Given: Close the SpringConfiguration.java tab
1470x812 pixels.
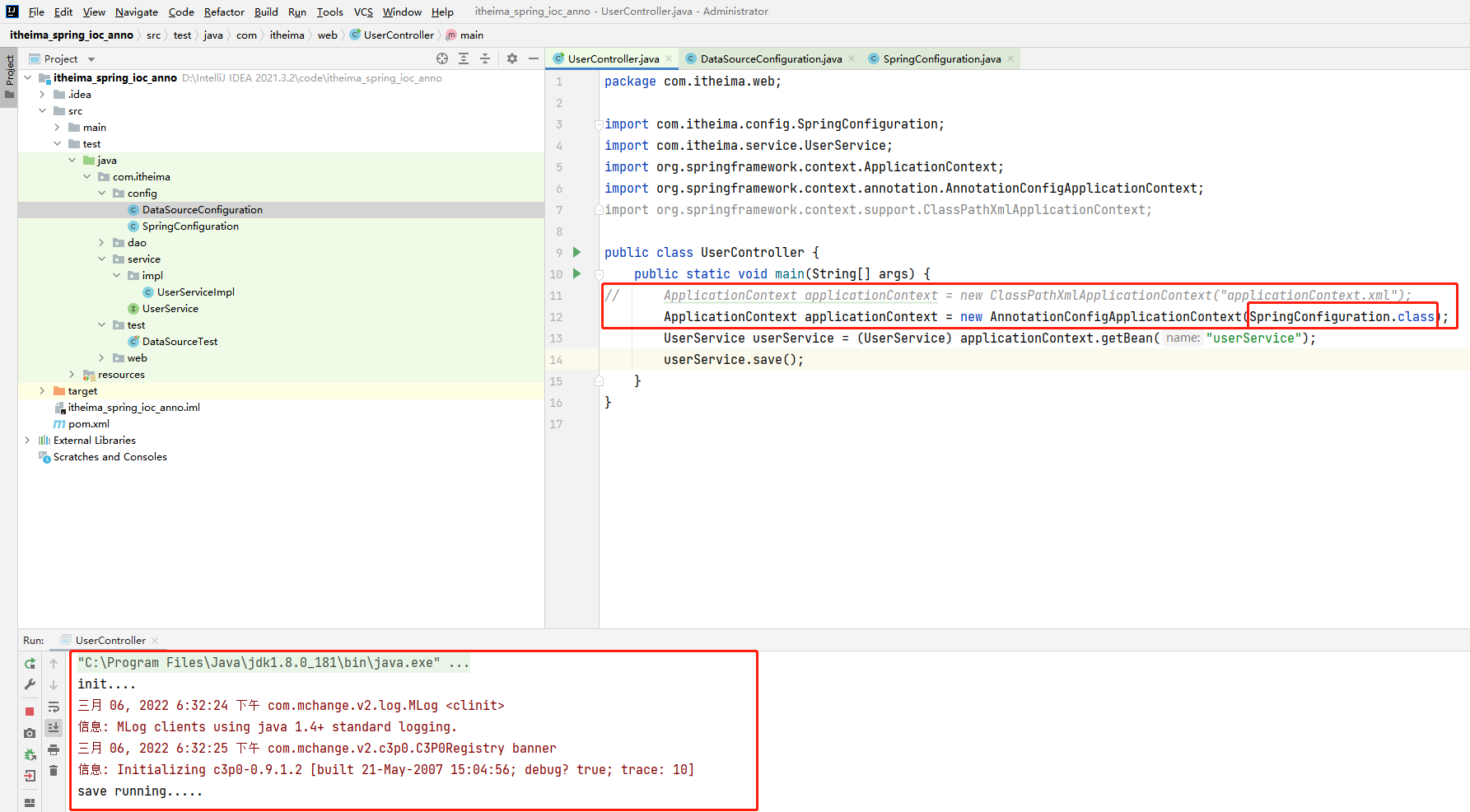Looking at the screenshot, I should [1010, 58].
